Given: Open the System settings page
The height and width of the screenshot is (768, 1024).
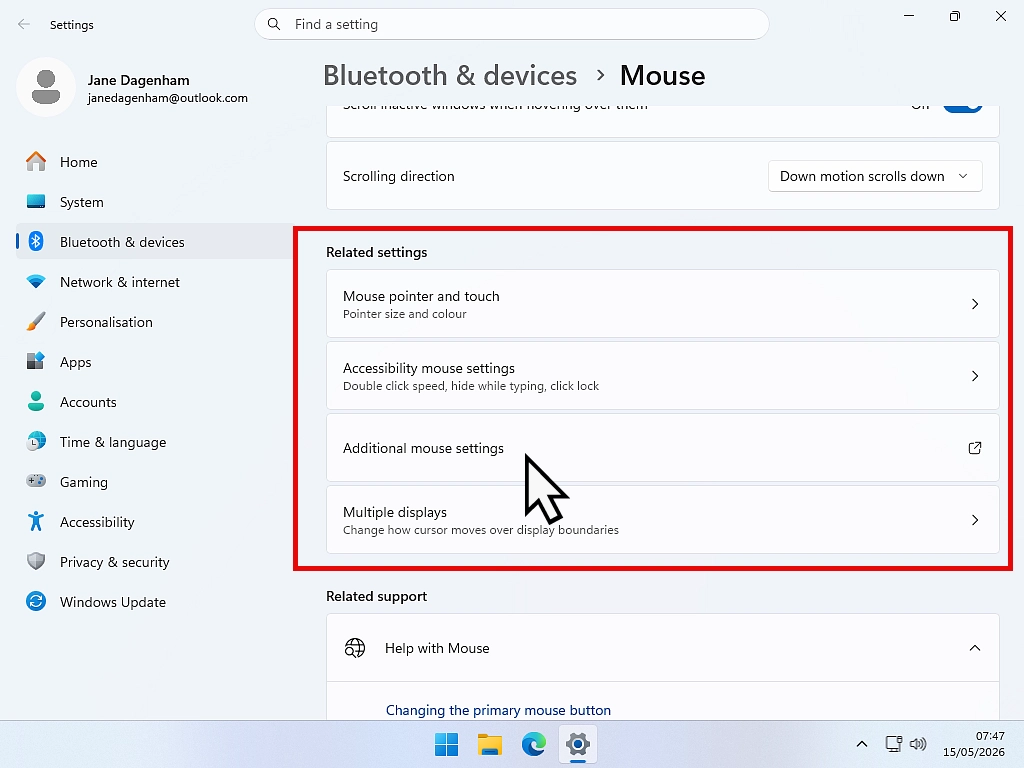Looking at the screenshot, I should click(x=154, y=202).
